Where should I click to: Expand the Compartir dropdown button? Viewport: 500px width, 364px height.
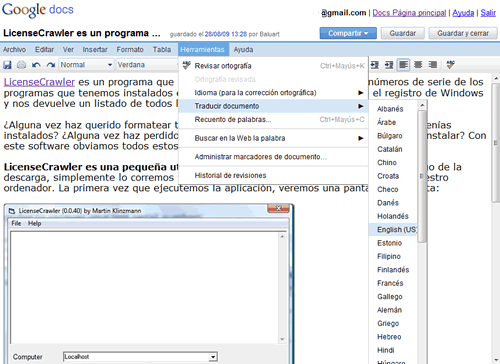pos(348,33)
